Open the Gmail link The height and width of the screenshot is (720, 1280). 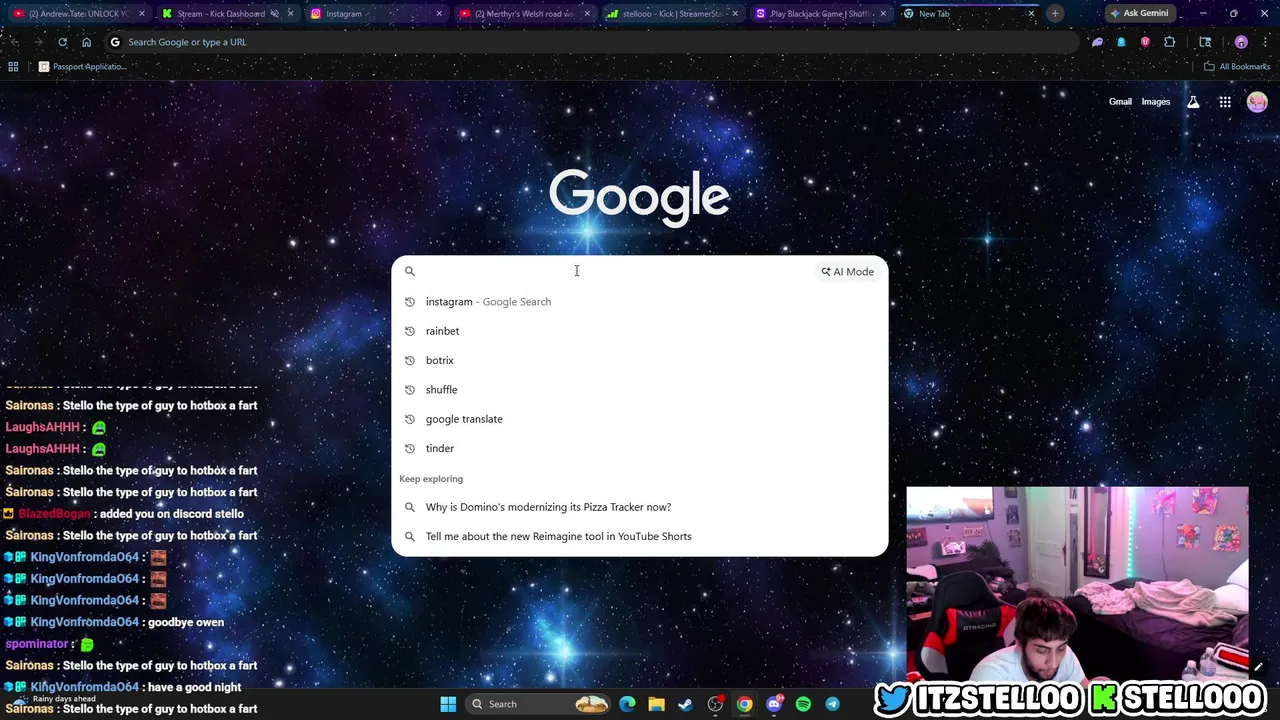[1120, 102]
